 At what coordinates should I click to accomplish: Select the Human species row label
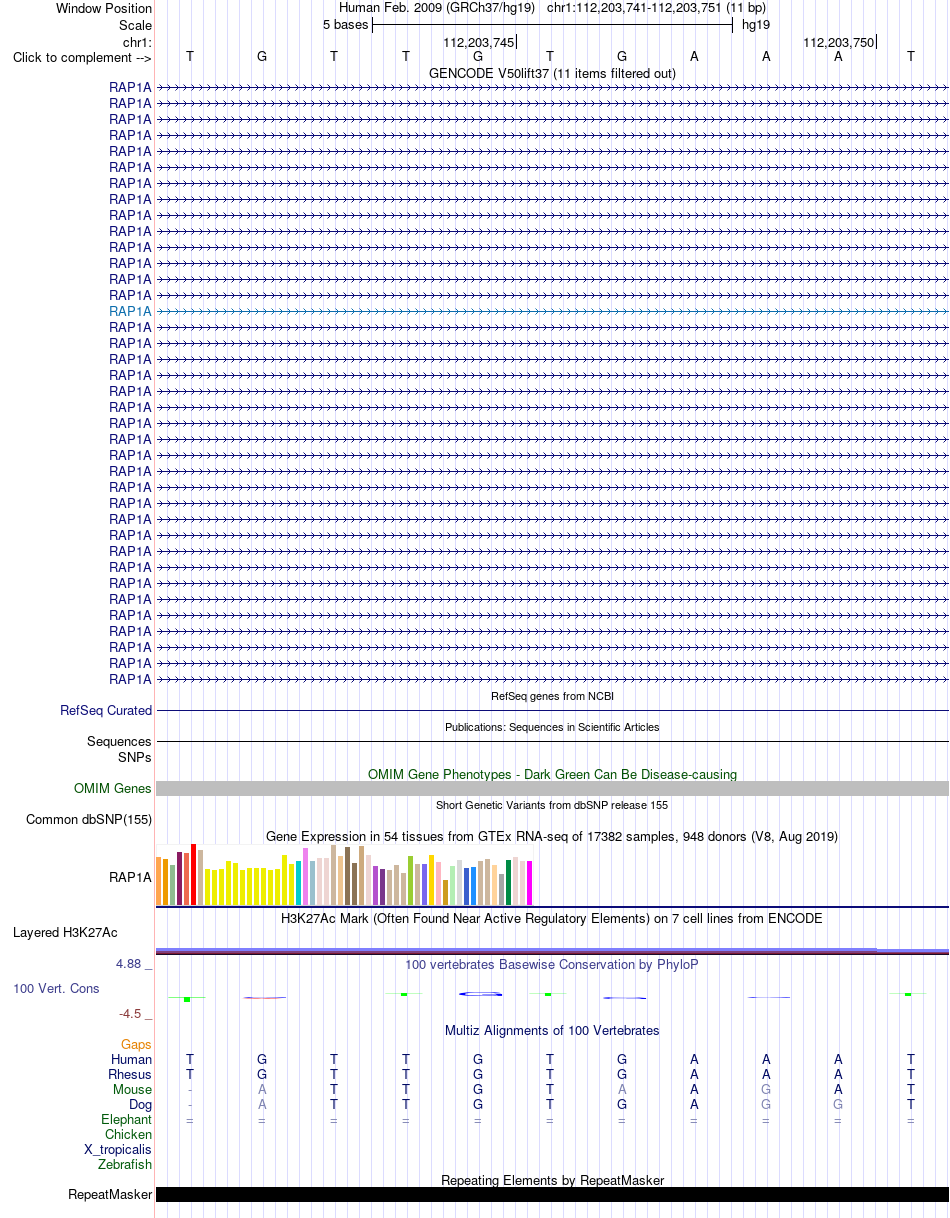pos(131,1059)
